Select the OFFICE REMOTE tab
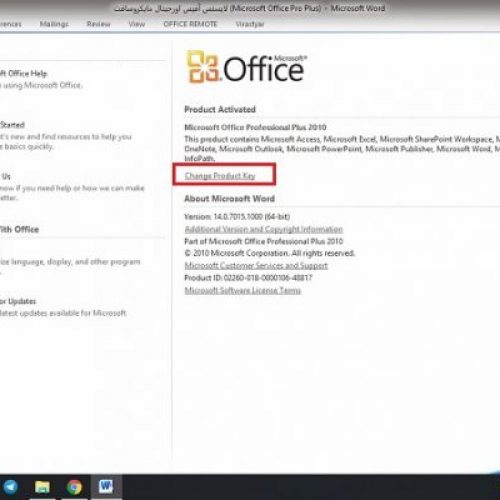This screenshot has width=500, height=500. click(190, 24)
